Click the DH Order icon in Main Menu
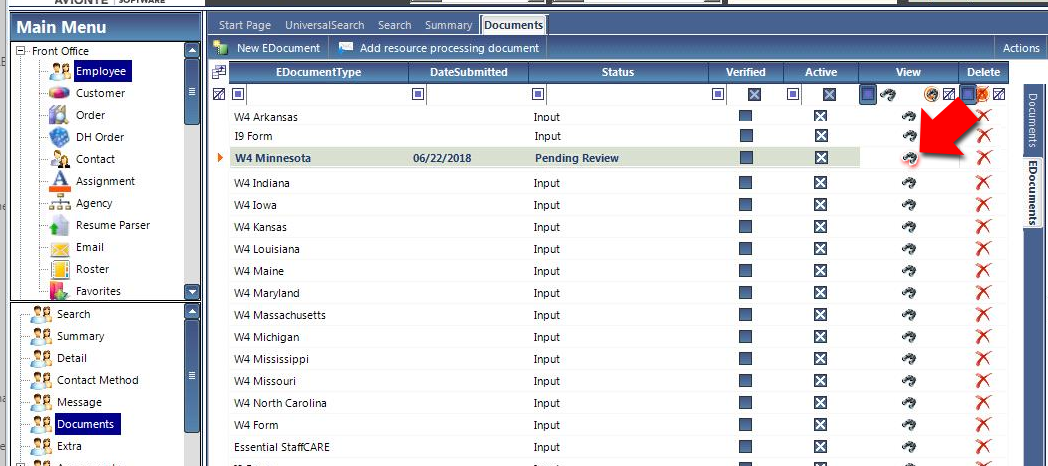 click(x=59, y=137)
